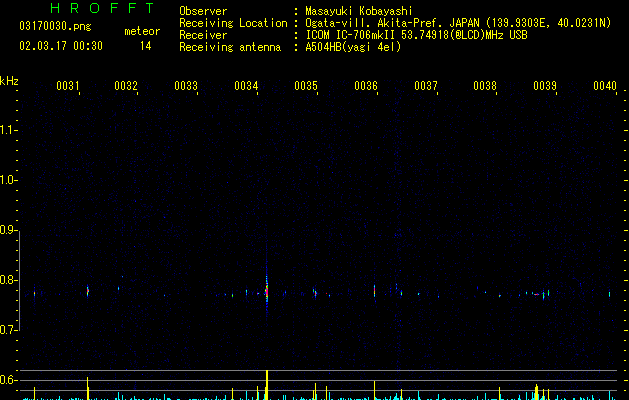Click the 0039 time marker
629x400 pixels.
[545, 86]
